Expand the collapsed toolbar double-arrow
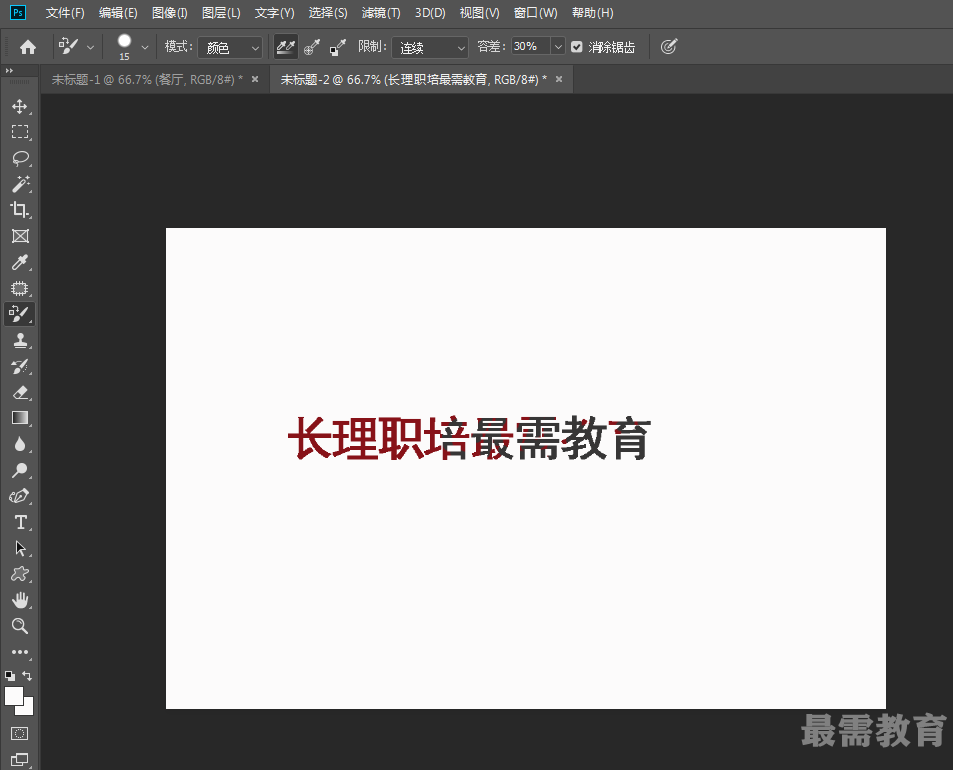The height and width of the screenshot is (770, 953). [9, 70]
